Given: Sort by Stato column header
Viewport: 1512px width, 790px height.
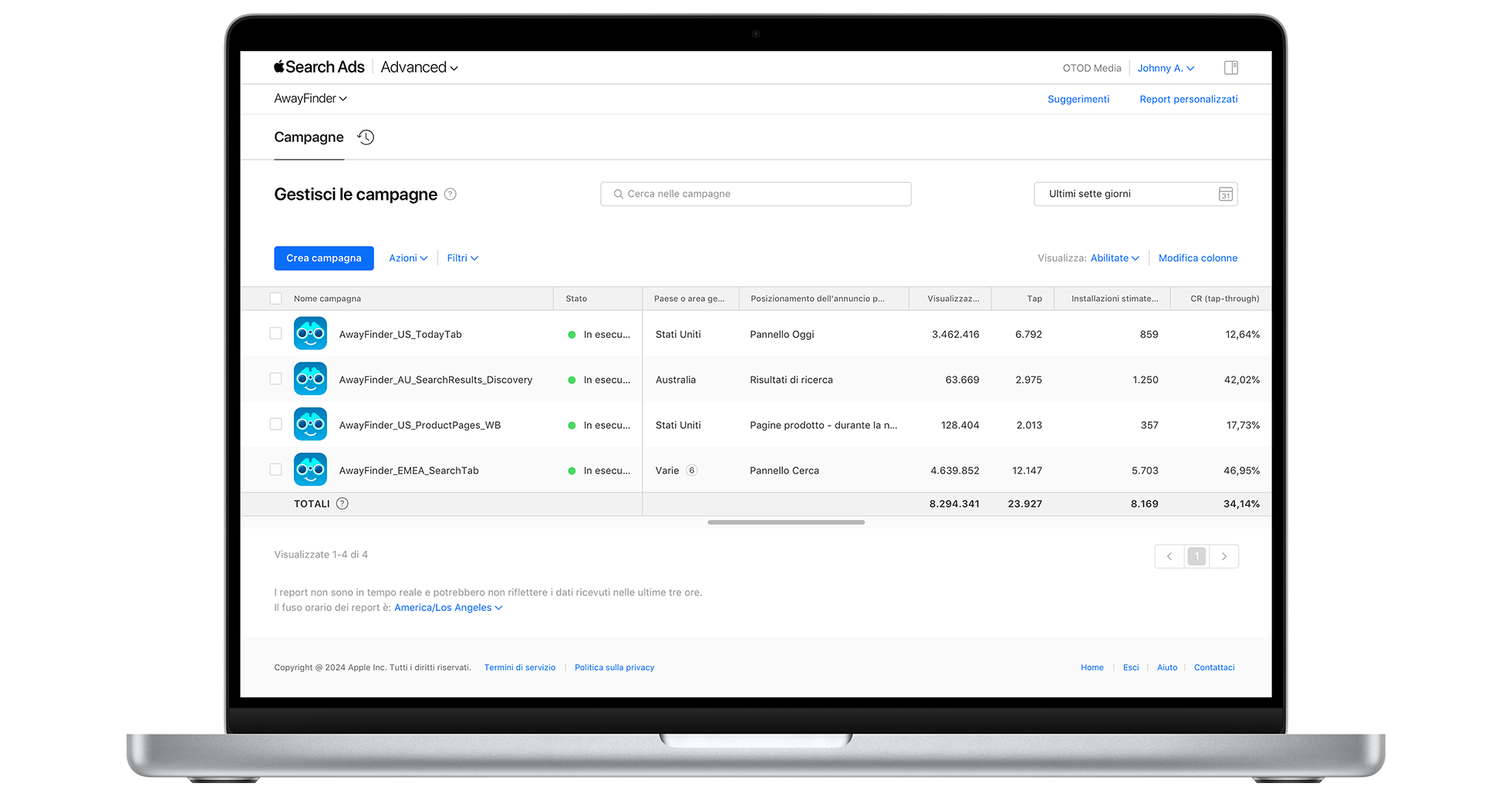Looking at the screenshot, I should [576, 299].
